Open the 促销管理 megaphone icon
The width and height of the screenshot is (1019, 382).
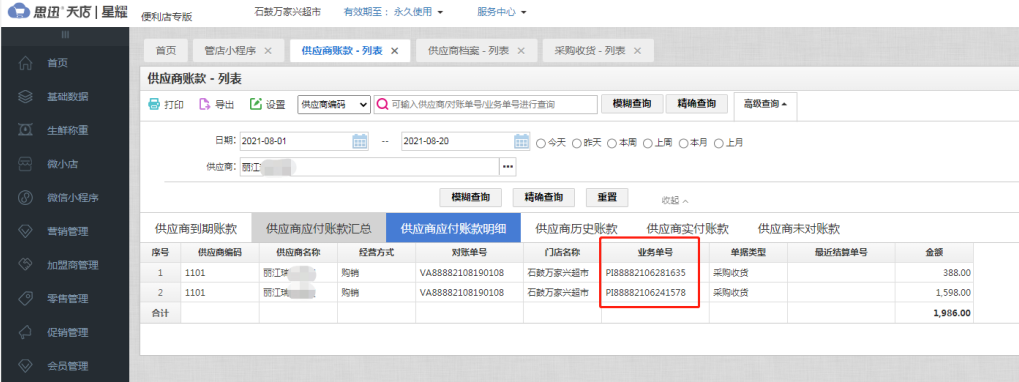(25, 332)
